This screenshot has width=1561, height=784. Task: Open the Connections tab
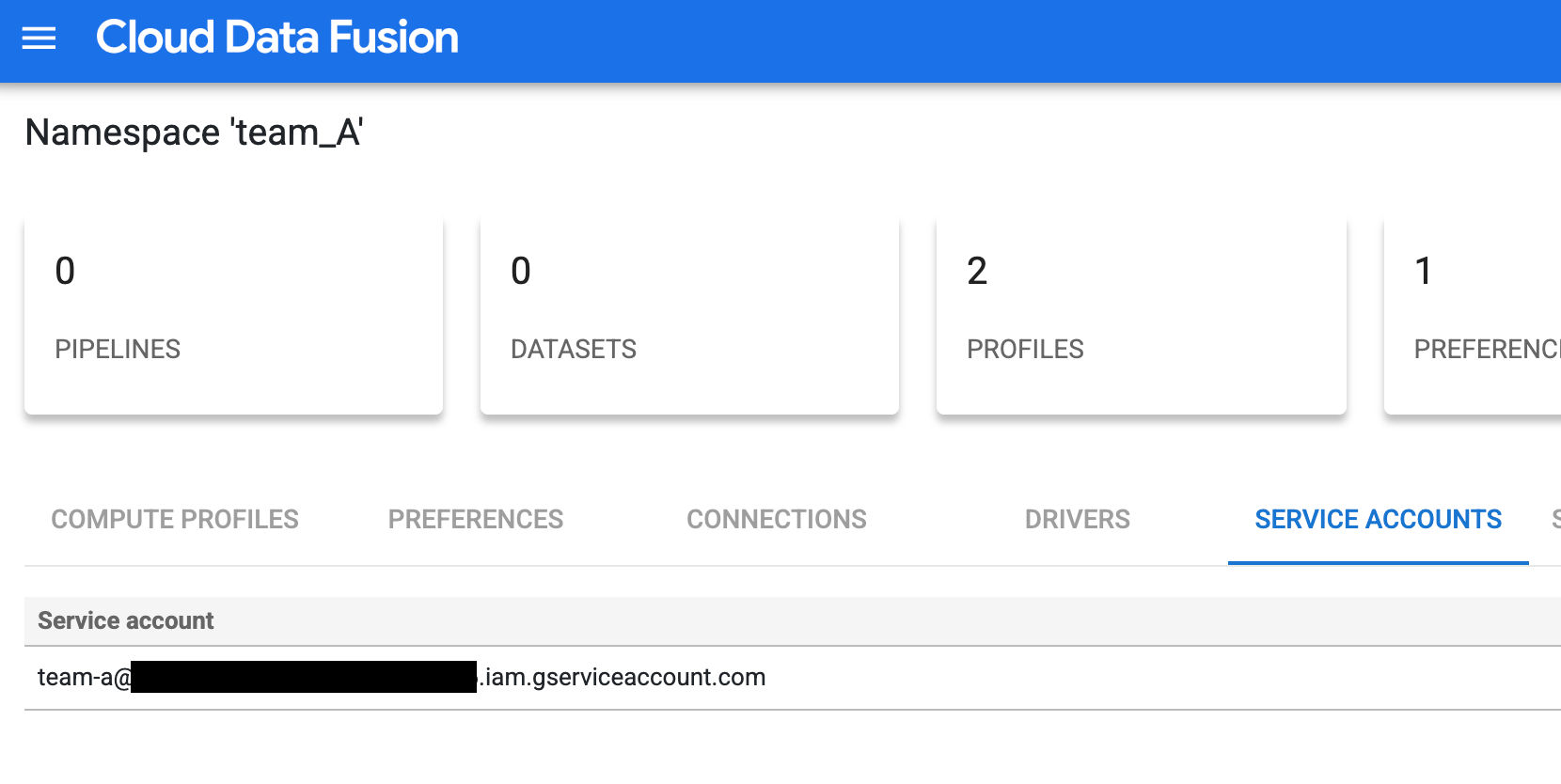click(x=776, y=518)
